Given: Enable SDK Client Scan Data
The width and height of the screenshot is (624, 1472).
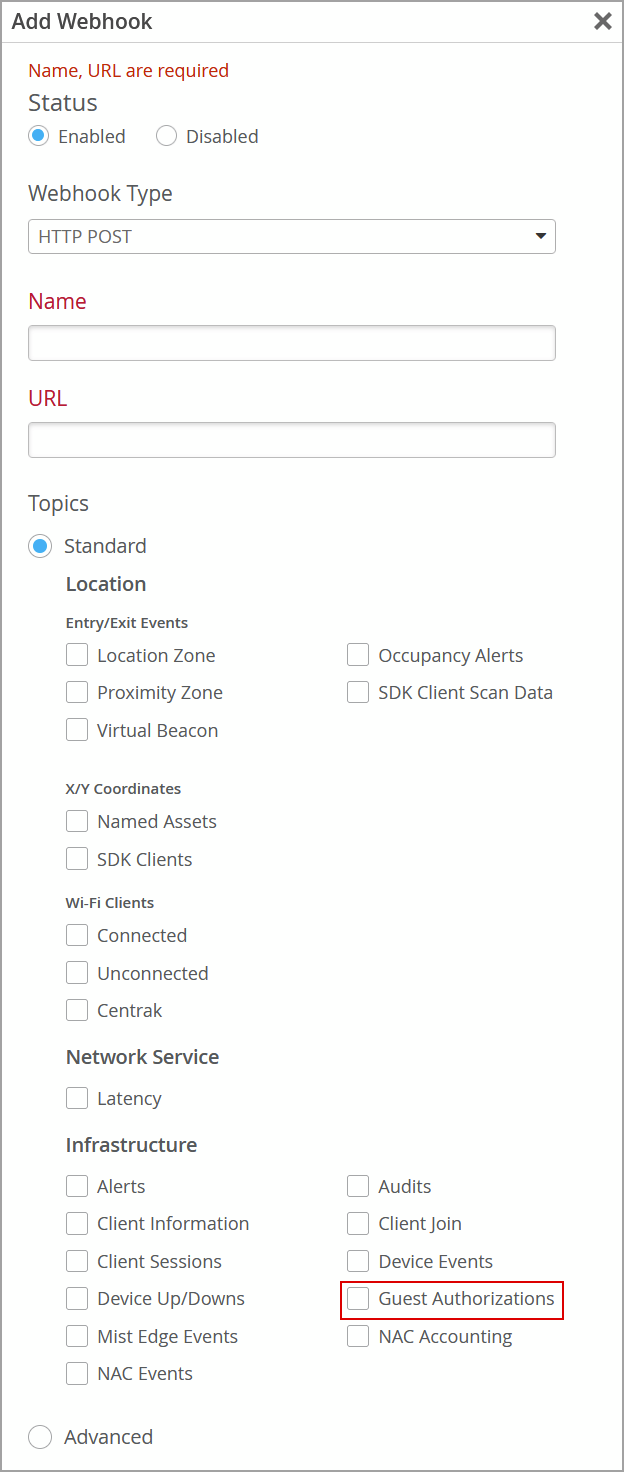Looking at the screenshot, I should pos(358,692).
